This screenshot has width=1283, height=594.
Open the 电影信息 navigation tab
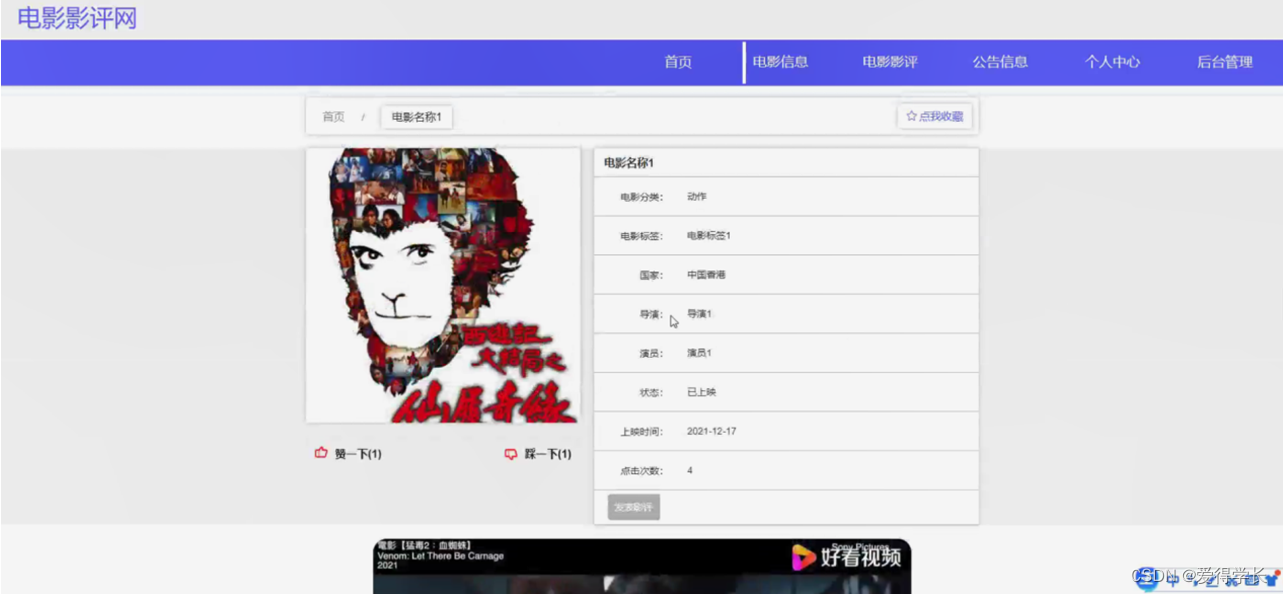click(780, 62)
